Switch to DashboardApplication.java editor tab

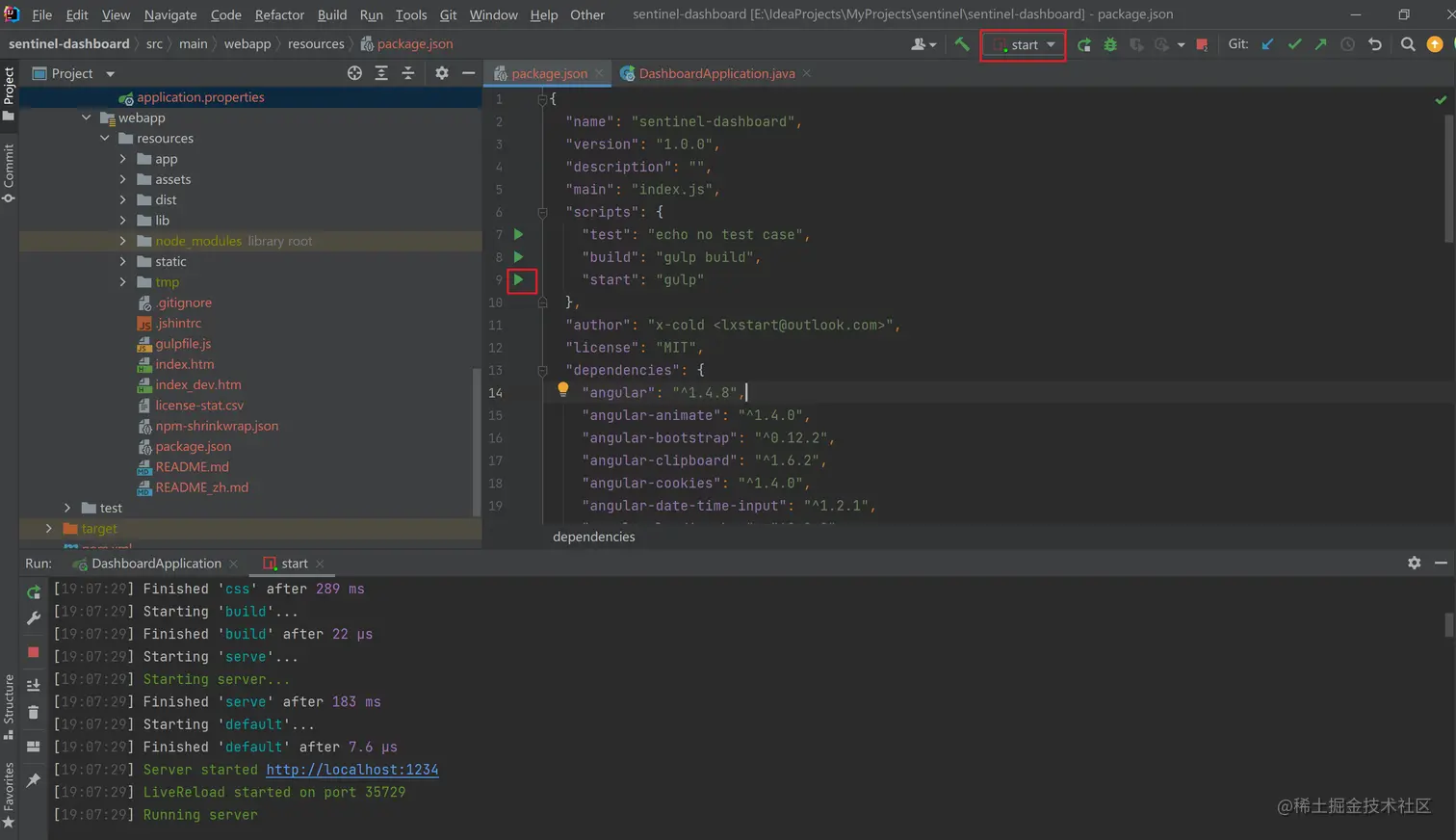coord(716,73)
